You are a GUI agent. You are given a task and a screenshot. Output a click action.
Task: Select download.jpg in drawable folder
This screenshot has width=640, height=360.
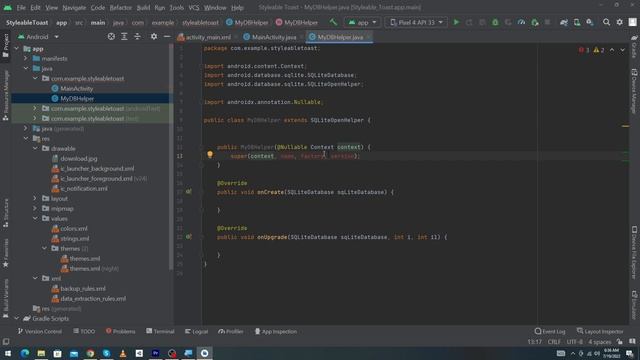tap(78, 158)
